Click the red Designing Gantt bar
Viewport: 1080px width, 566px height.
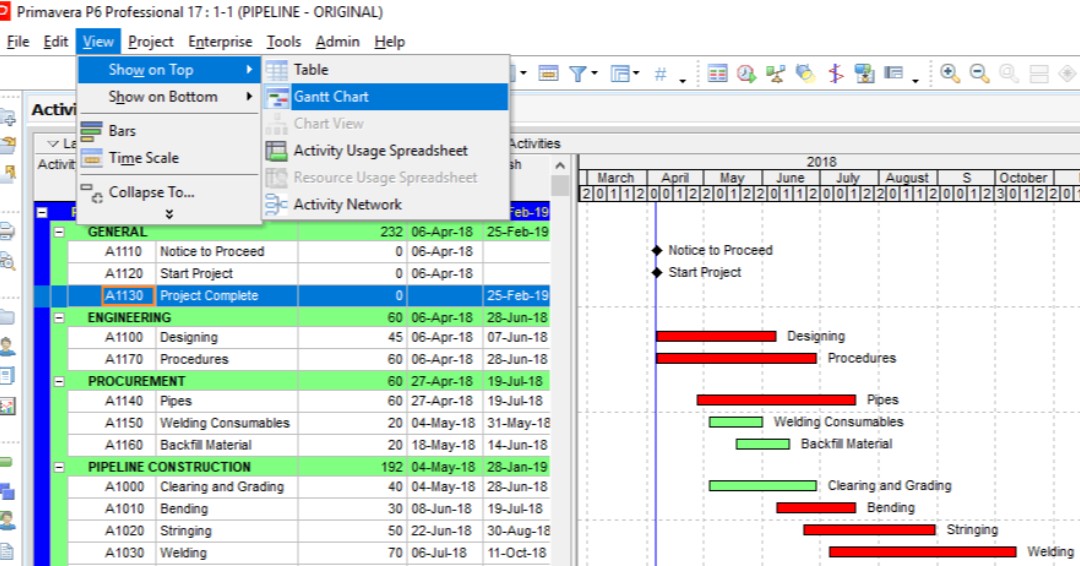pyautogui.click(x=716, y=336)
